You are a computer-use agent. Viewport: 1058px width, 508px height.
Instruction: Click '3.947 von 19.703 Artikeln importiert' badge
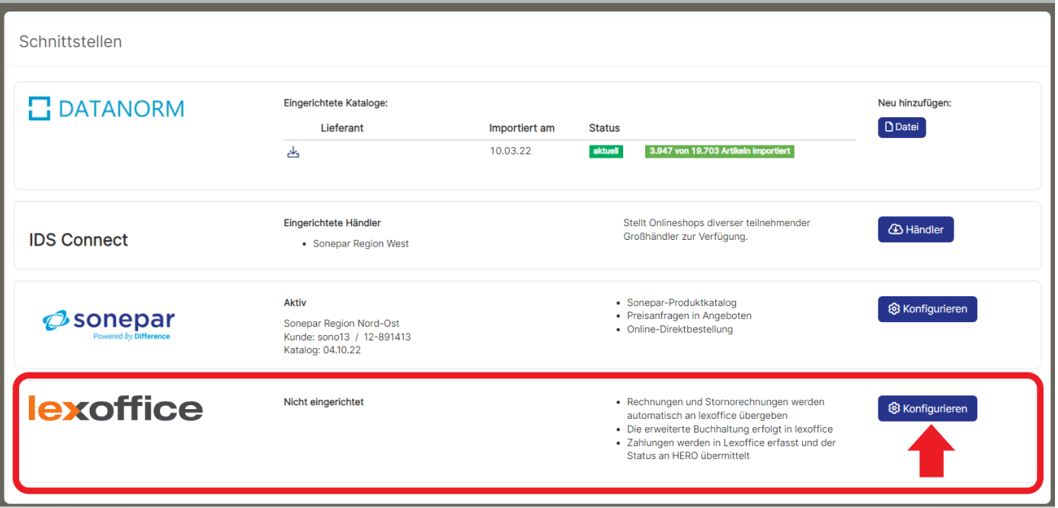[719, 151]
